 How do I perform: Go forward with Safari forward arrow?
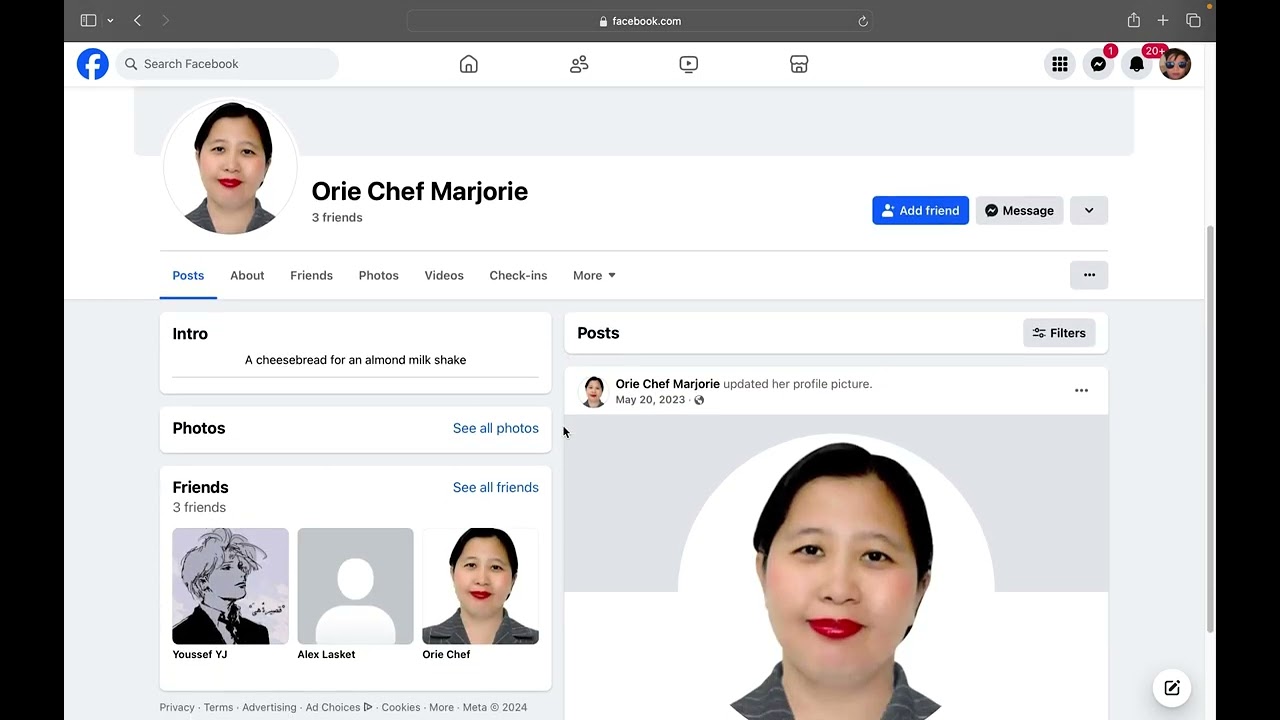[x=165, y=21]
